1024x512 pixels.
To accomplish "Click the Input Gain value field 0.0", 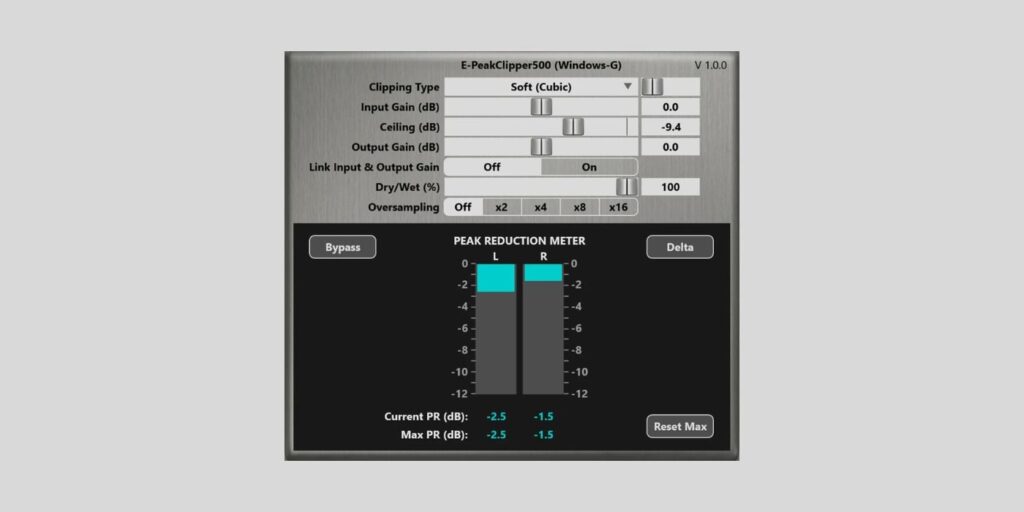I will [670, 107].
